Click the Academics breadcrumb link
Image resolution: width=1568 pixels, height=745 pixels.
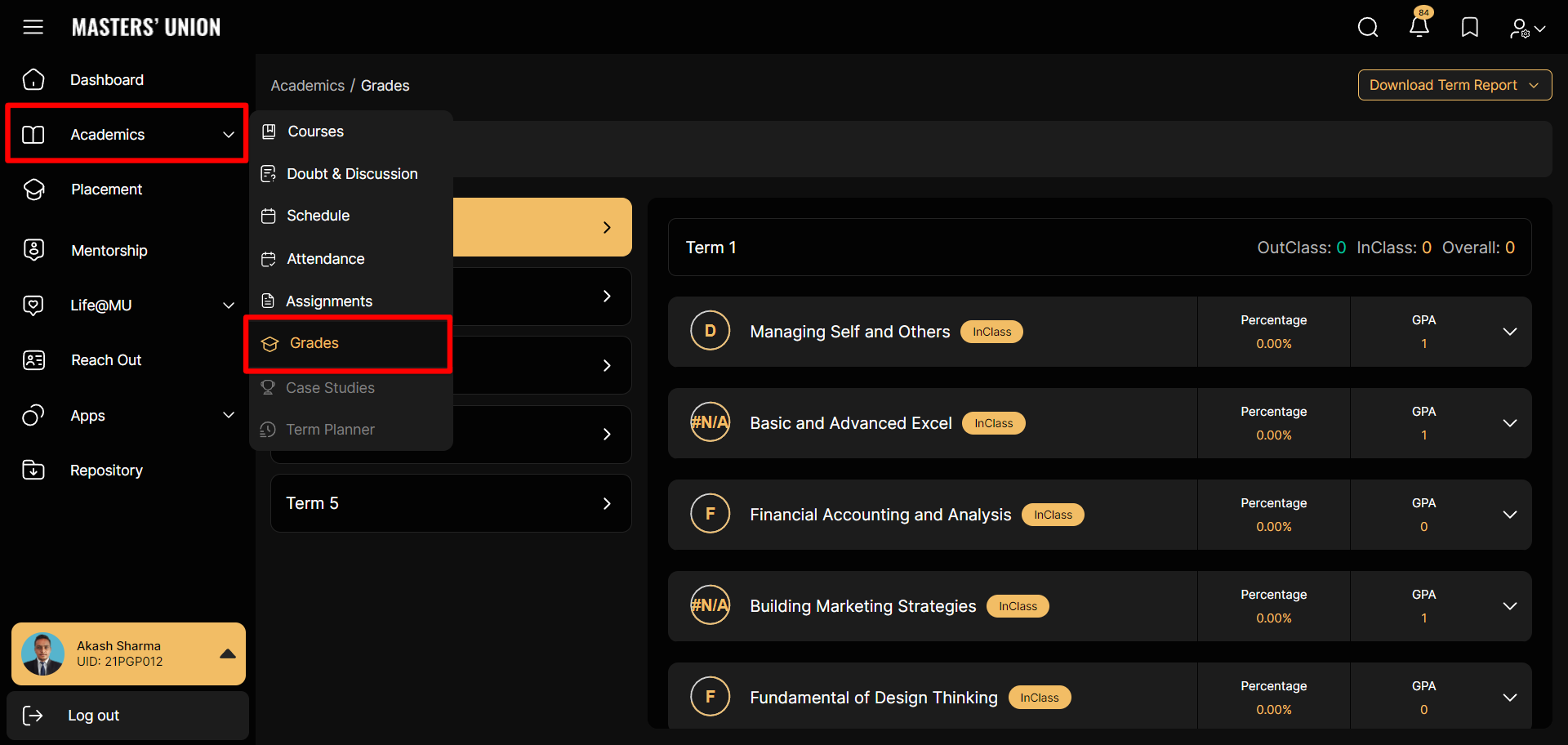tap(307, 86)
